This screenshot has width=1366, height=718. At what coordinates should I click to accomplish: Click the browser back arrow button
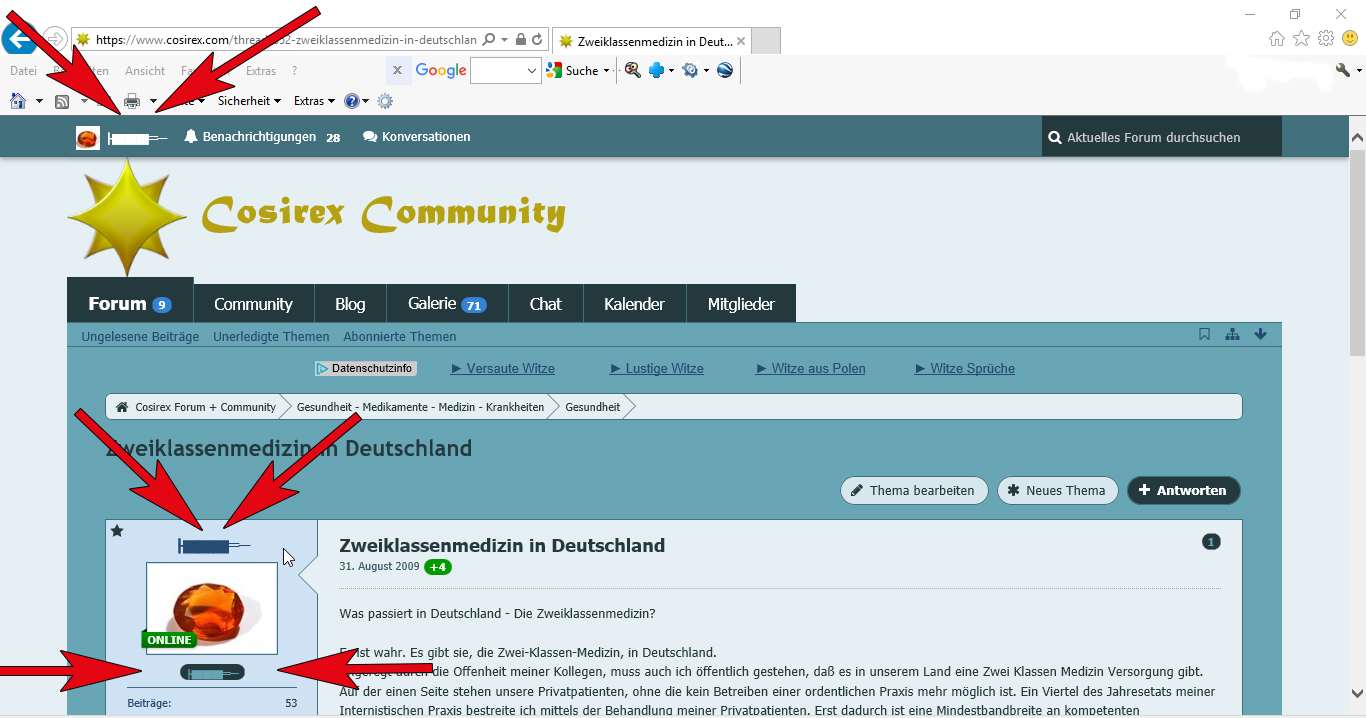click(x=18, y=39)
